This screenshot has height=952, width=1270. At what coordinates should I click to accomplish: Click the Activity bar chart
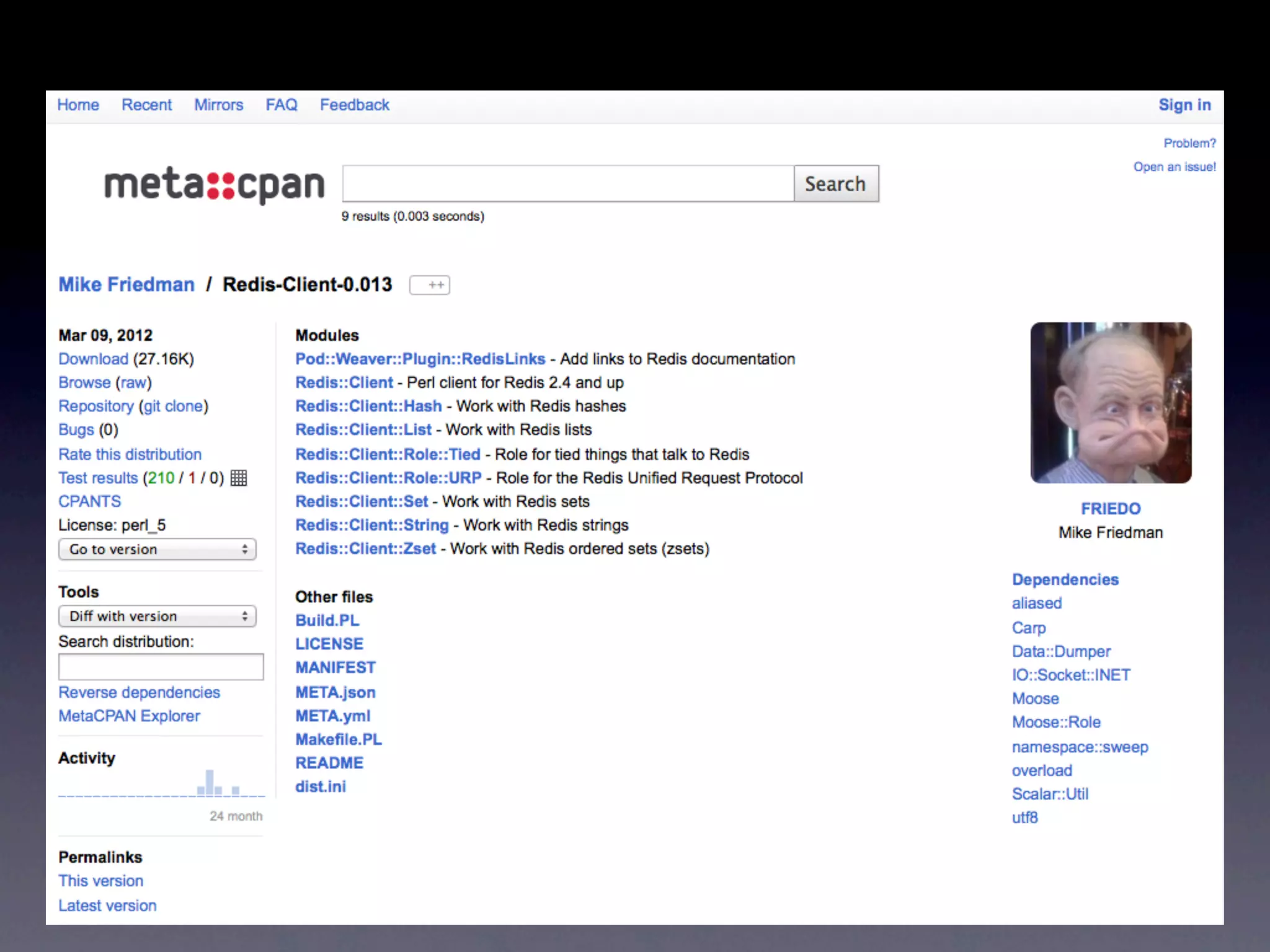click(x=161, y=784)
